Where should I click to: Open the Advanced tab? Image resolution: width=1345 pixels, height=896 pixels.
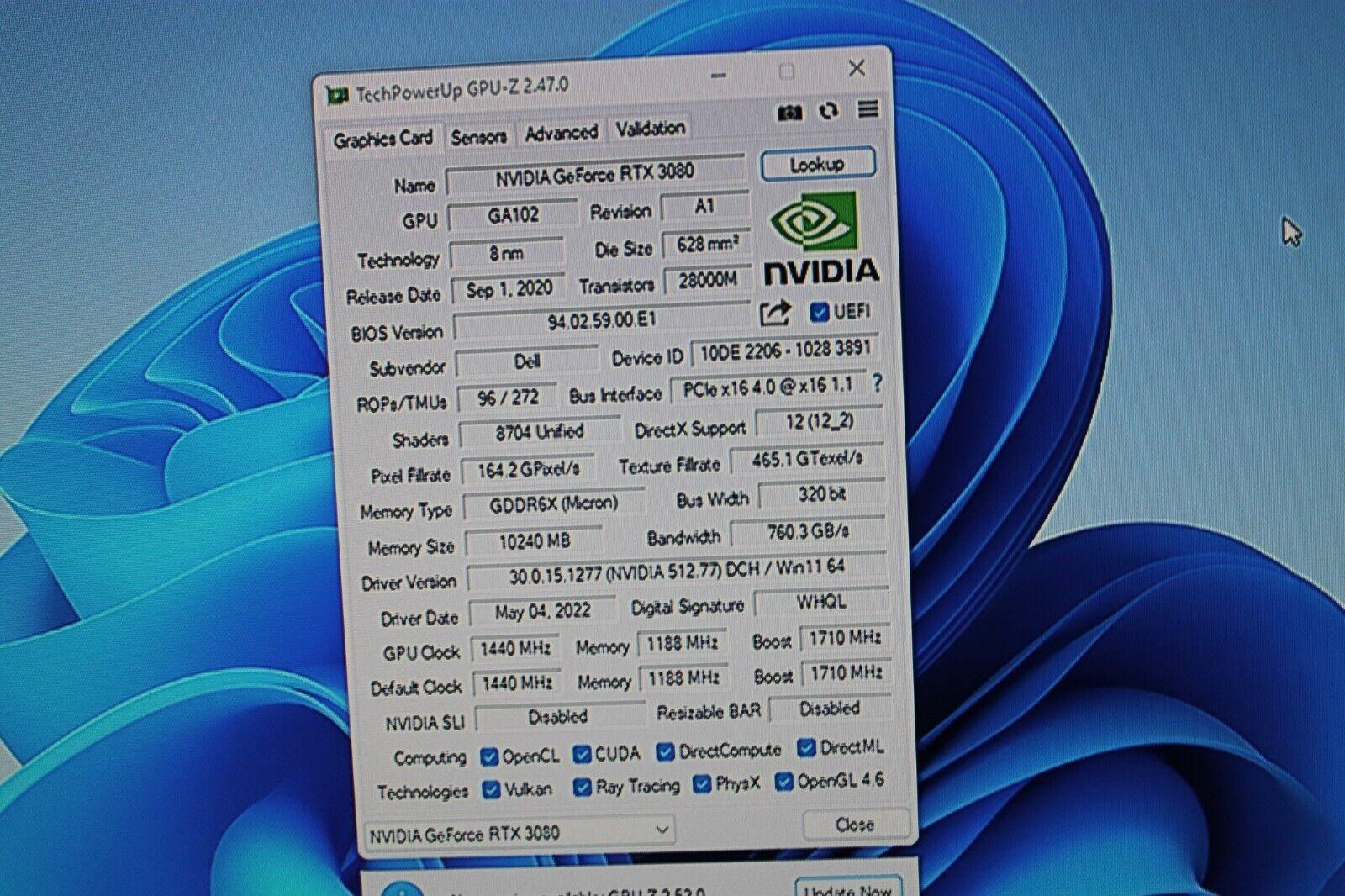click(561, 132)
